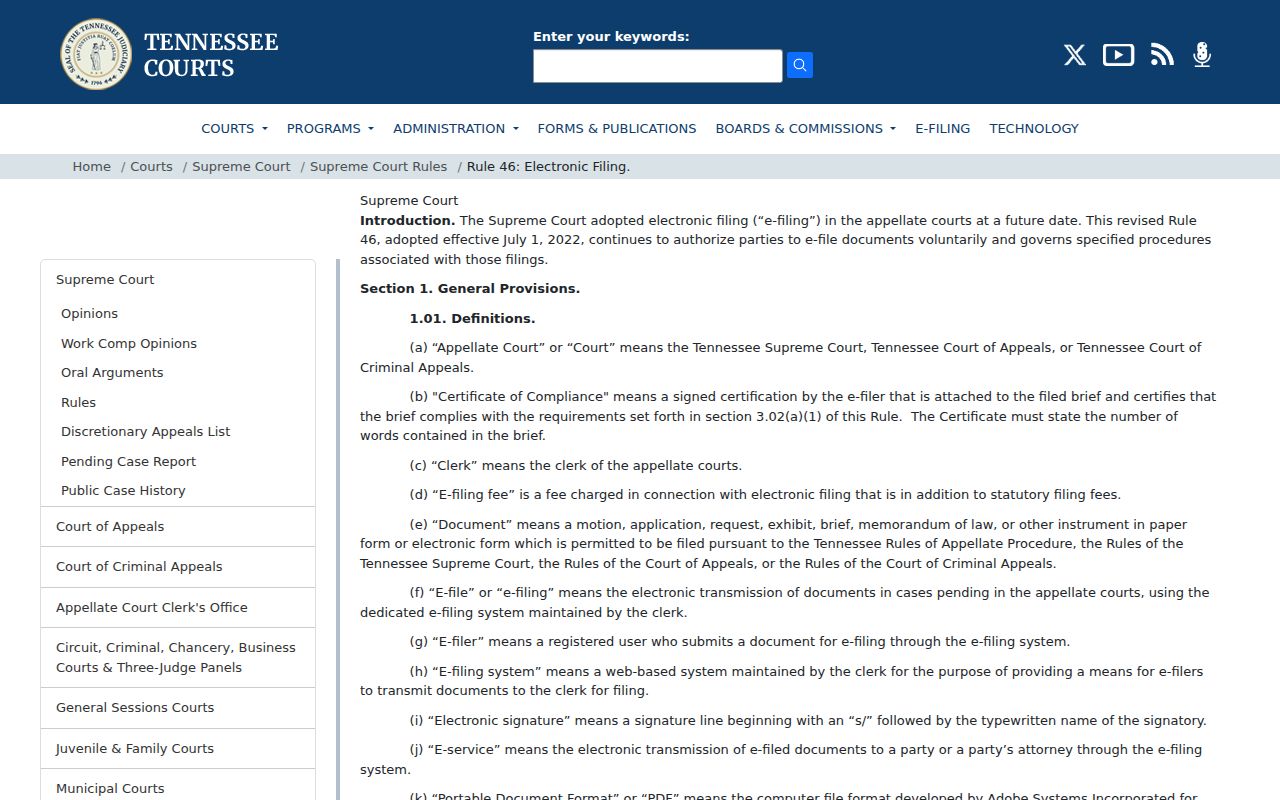
Task: Open Work Comp Opinions sidebar link
Action: (129, 343)
